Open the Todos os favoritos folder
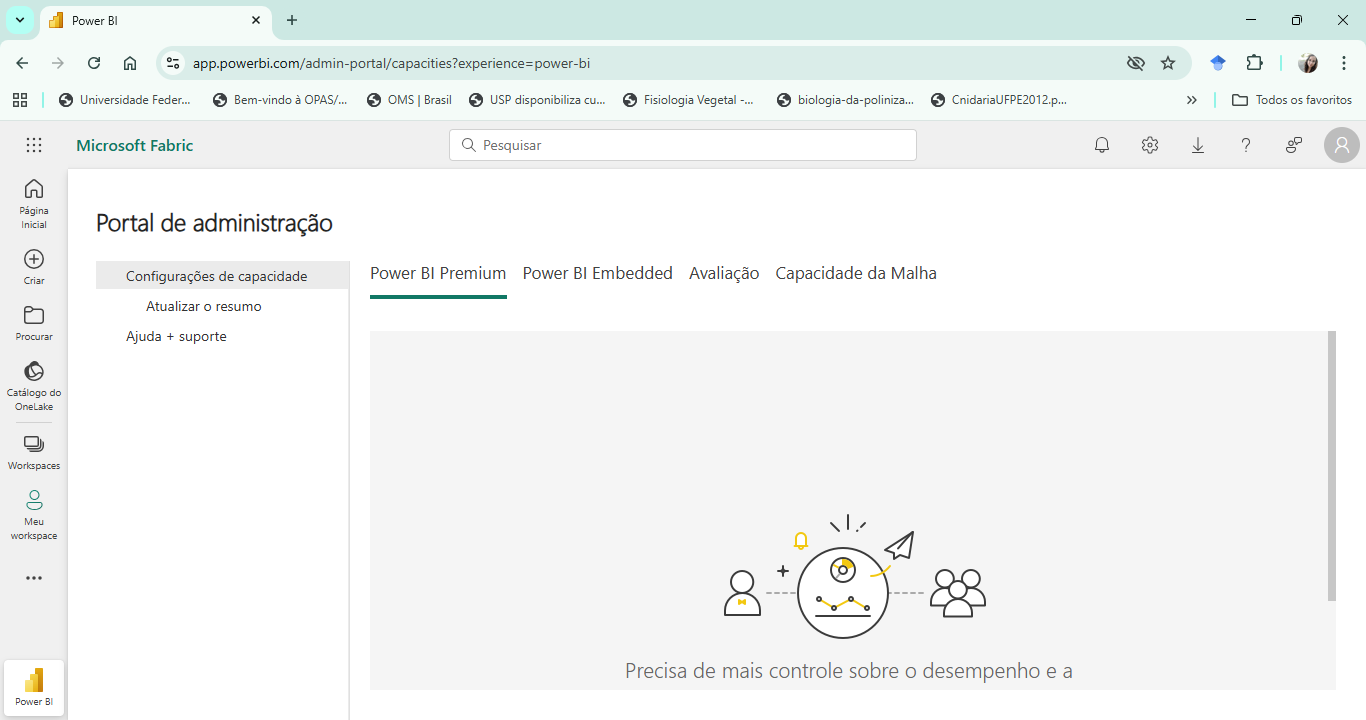1366x720 pixels. point(1292,100)
